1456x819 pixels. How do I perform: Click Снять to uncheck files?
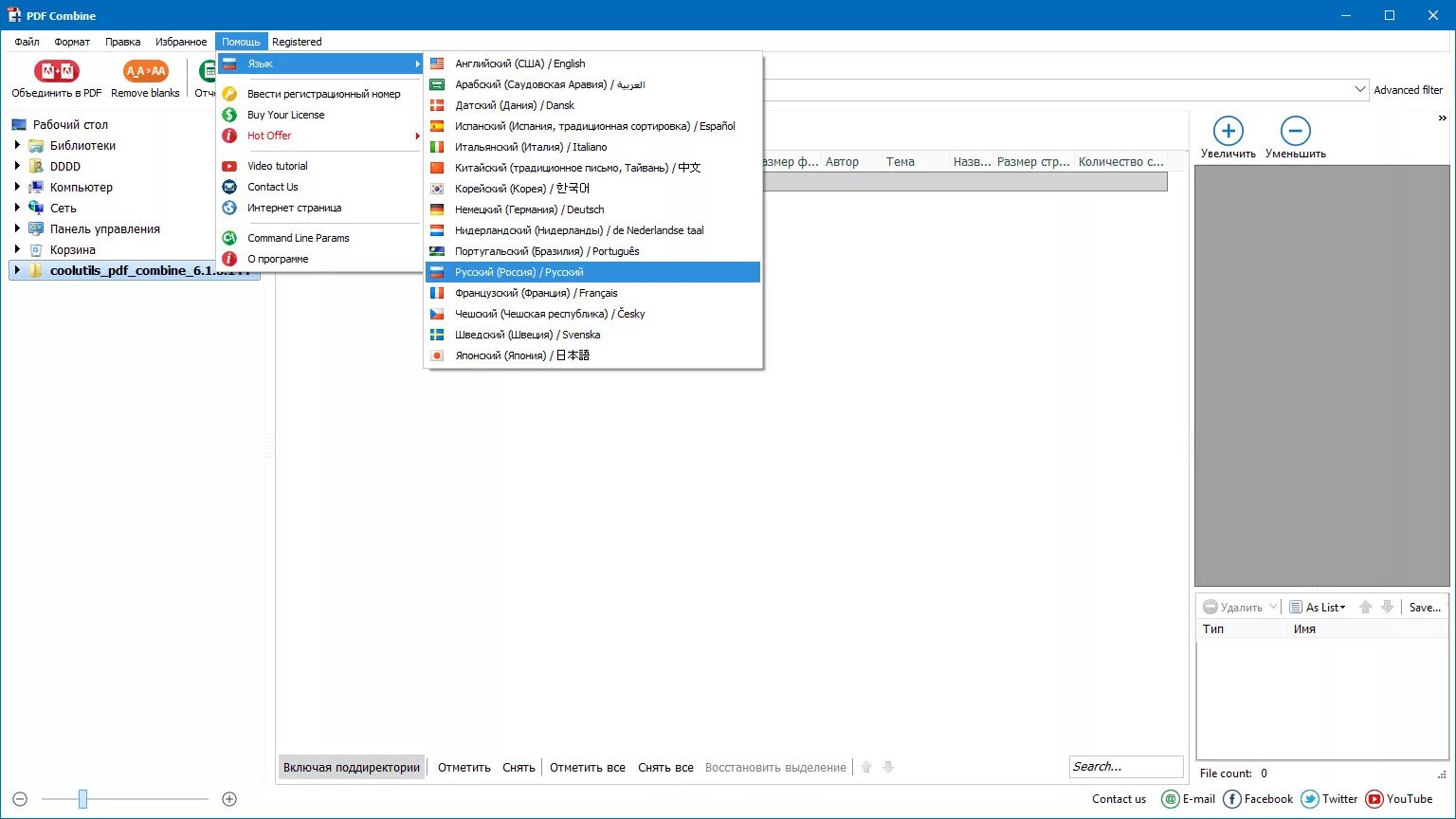[x=519, y=767]
